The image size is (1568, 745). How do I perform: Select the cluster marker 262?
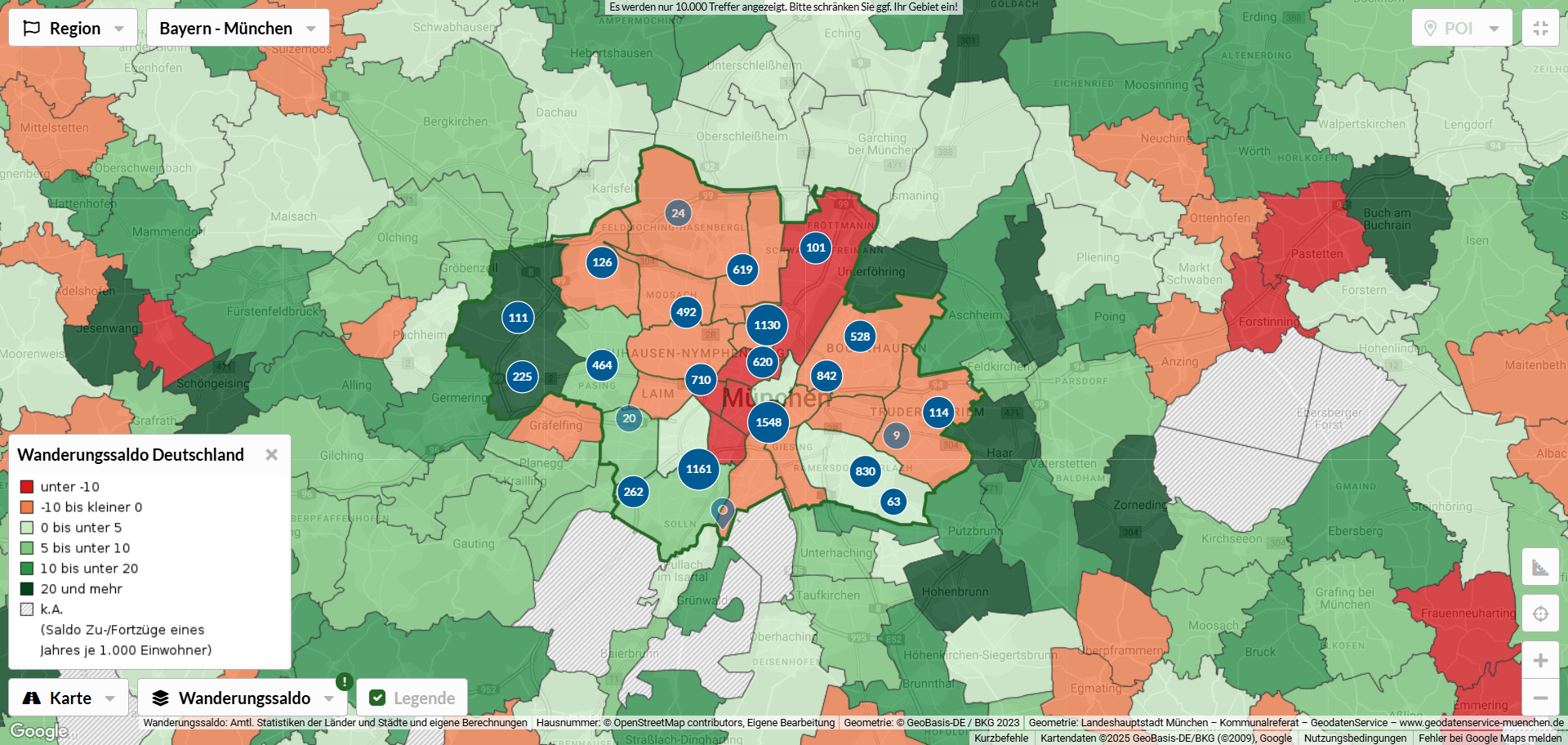tap(633, 492)
